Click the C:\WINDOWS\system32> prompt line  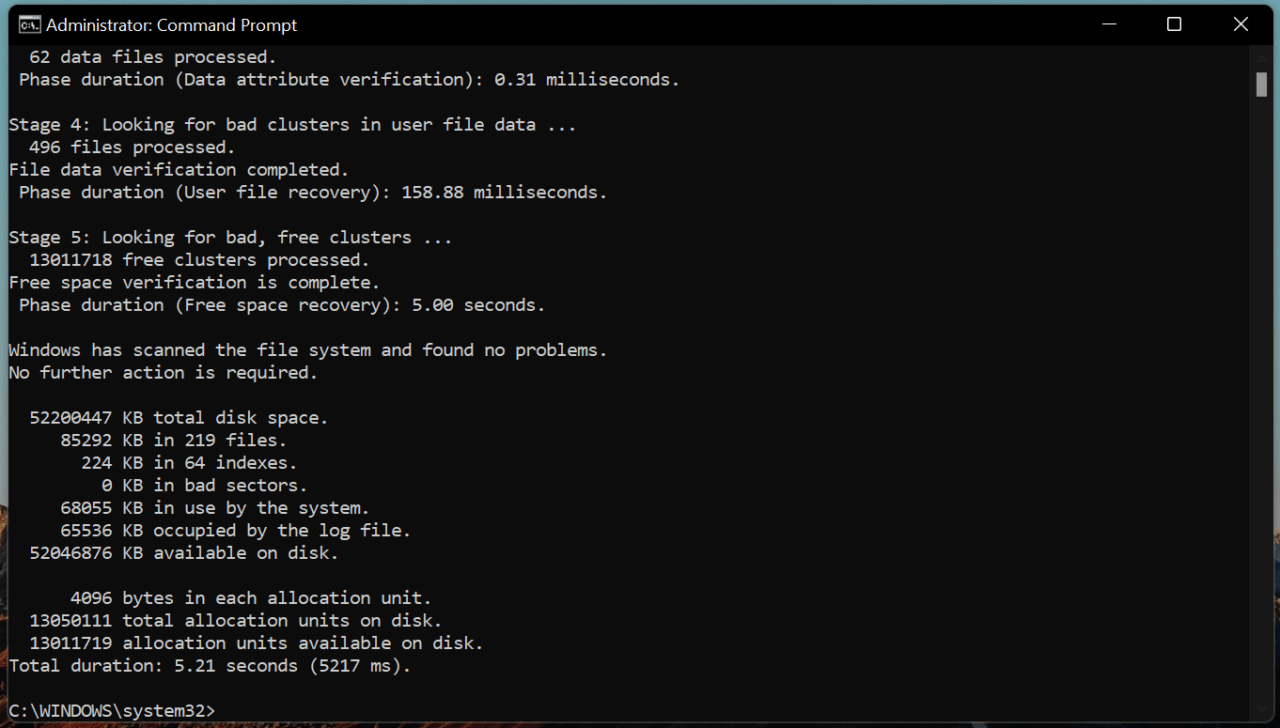click(112, 710)
